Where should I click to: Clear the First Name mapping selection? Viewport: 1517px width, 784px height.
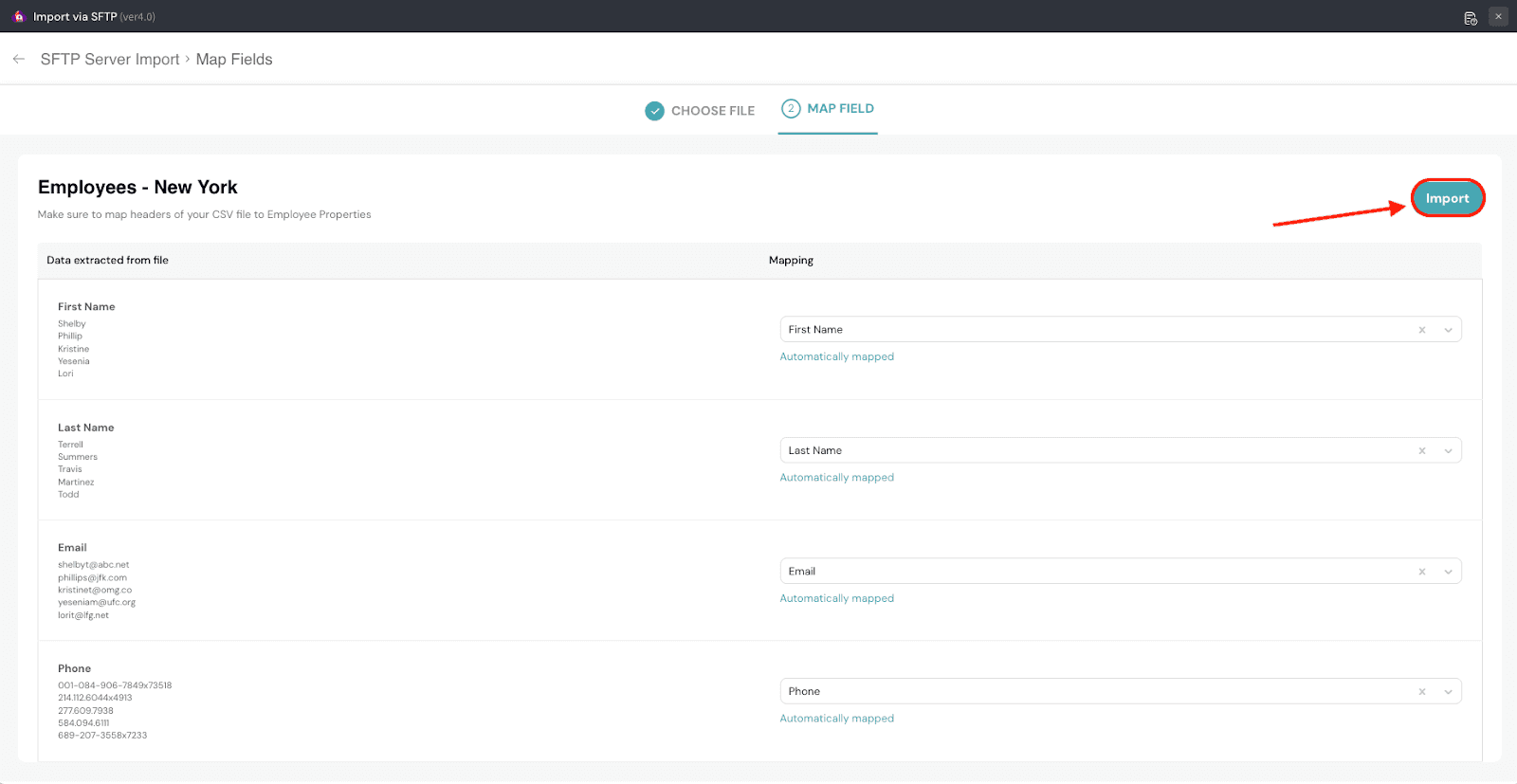(1421, 330)
